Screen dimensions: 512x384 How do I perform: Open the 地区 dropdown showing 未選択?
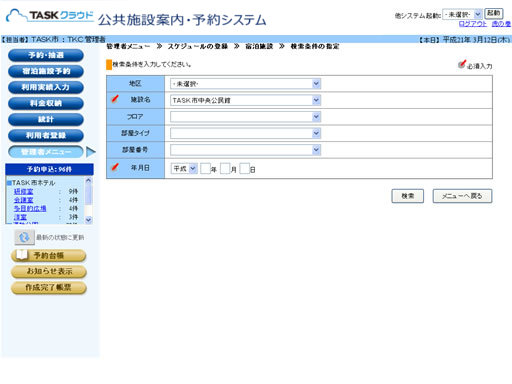245,84
